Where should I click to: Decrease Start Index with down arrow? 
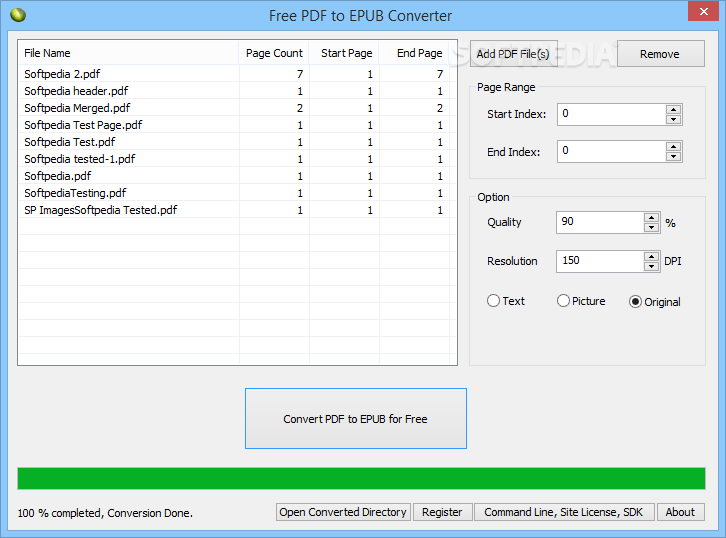673,119
